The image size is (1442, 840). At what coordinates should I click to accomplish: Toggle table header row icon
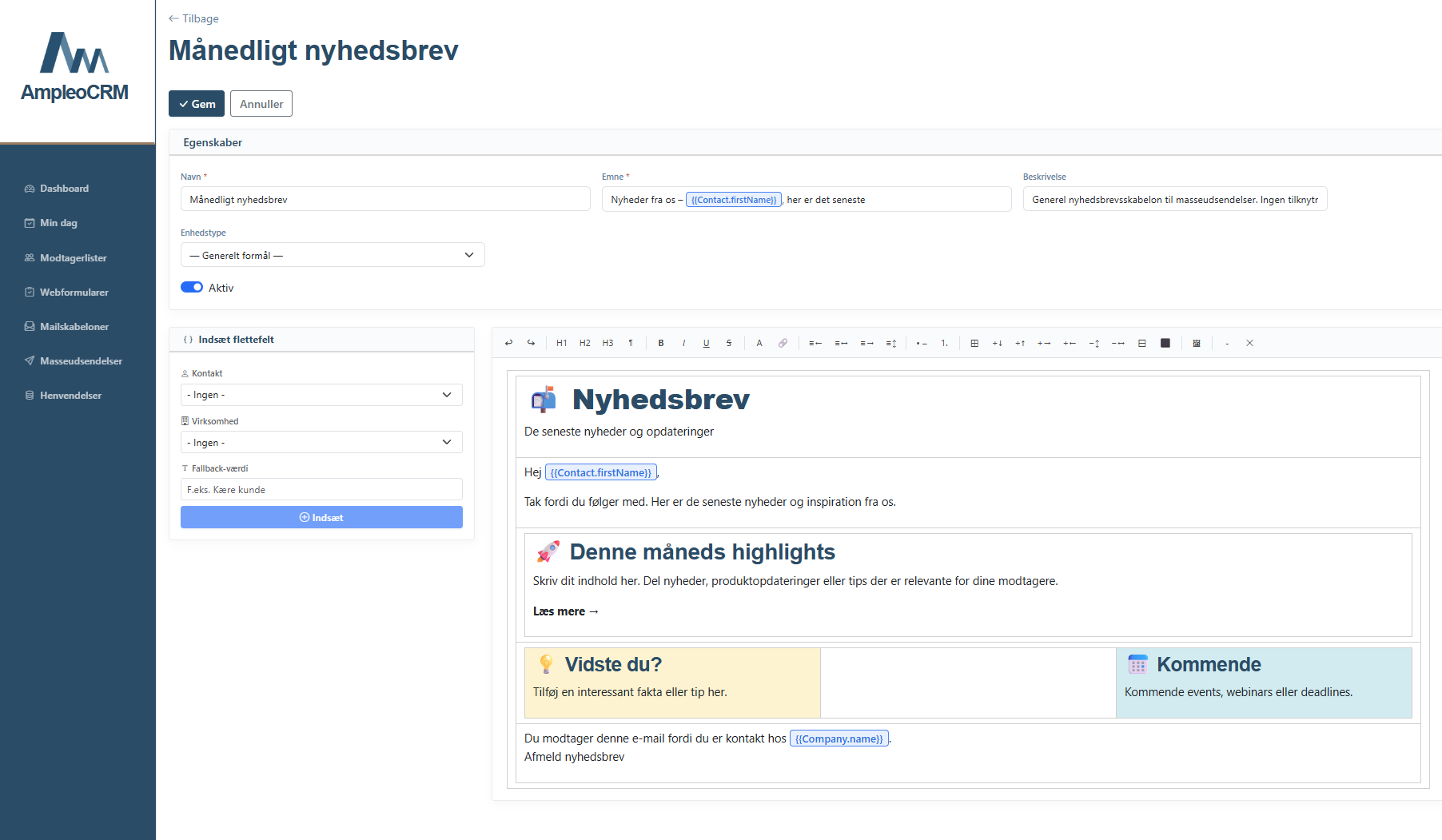pyautogui.click(x=1142, y=343)
